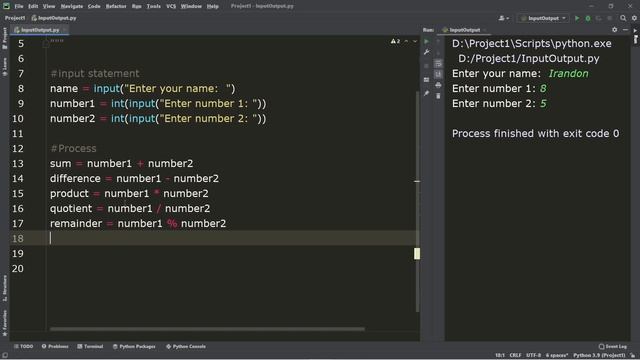
Task: Open the Problems tool window
Action: 55,347
